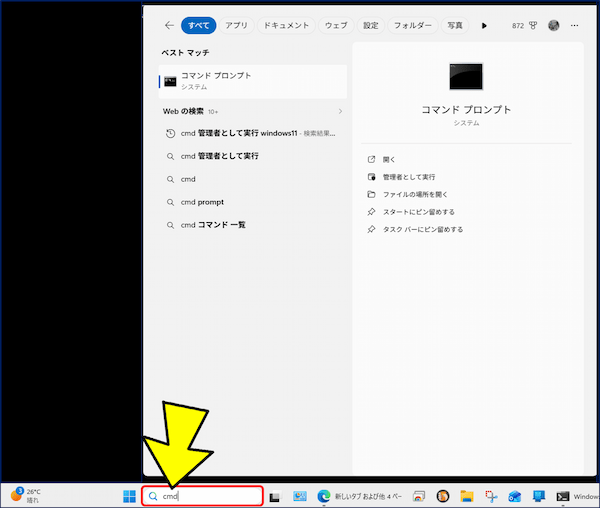Open the weather widget showing 26°C
This screenshot has width=600, height=508.
(x=25, y=495)
